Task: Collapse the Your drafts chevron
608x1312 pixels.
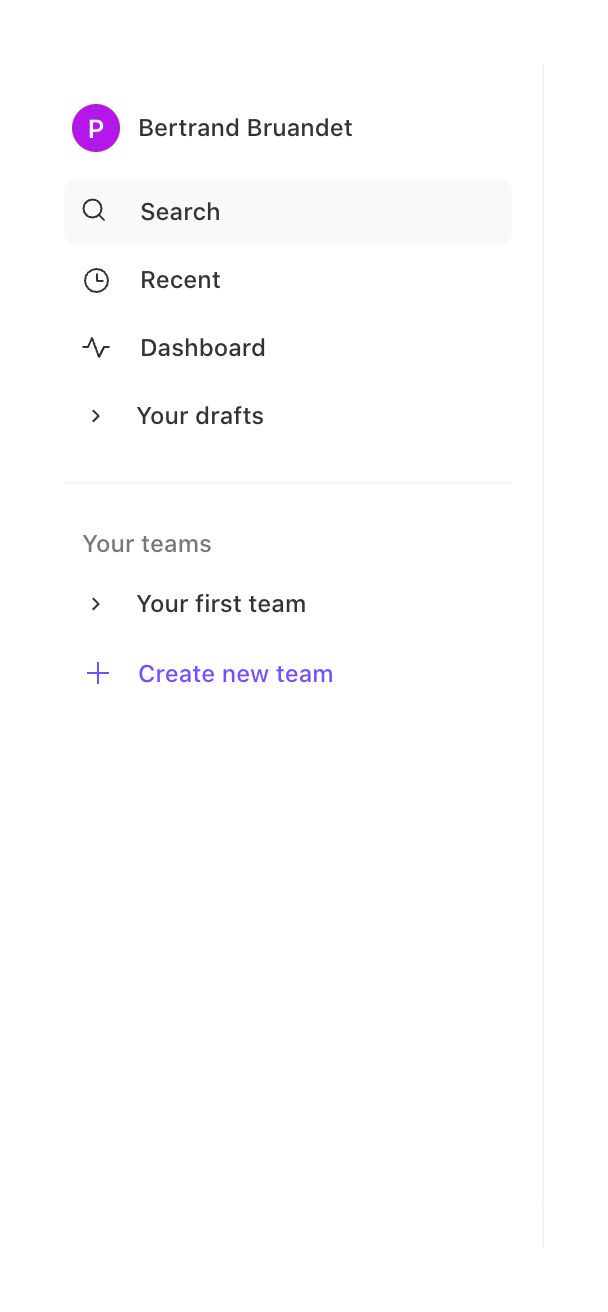Action: tap(95, 415)
